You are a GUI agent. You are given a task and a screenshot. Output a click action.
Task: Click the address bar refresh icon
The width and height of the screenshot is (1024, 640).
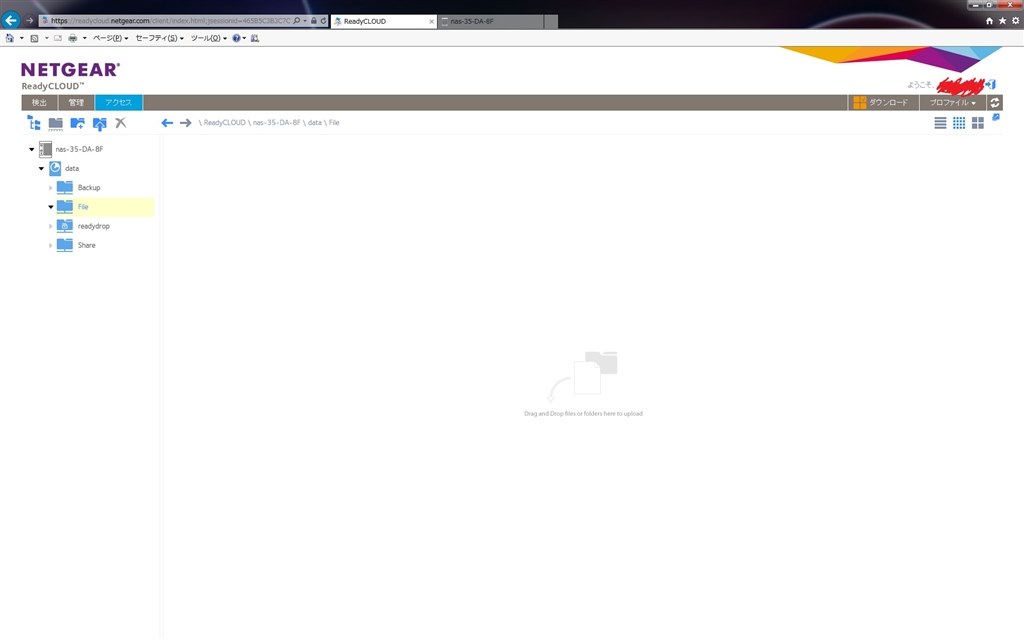click(323, 21)
